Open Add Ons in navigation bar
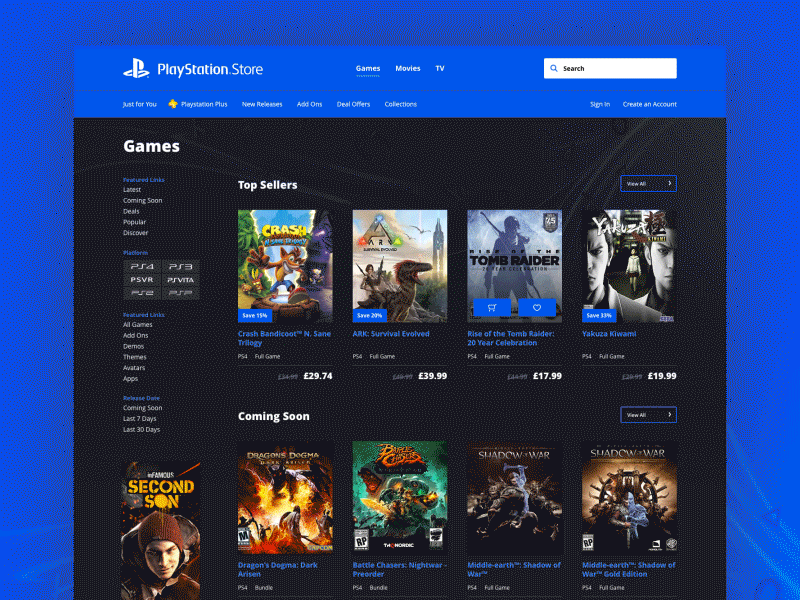The height and width of the screenshot is (600, 800). [x=309, y=104]
